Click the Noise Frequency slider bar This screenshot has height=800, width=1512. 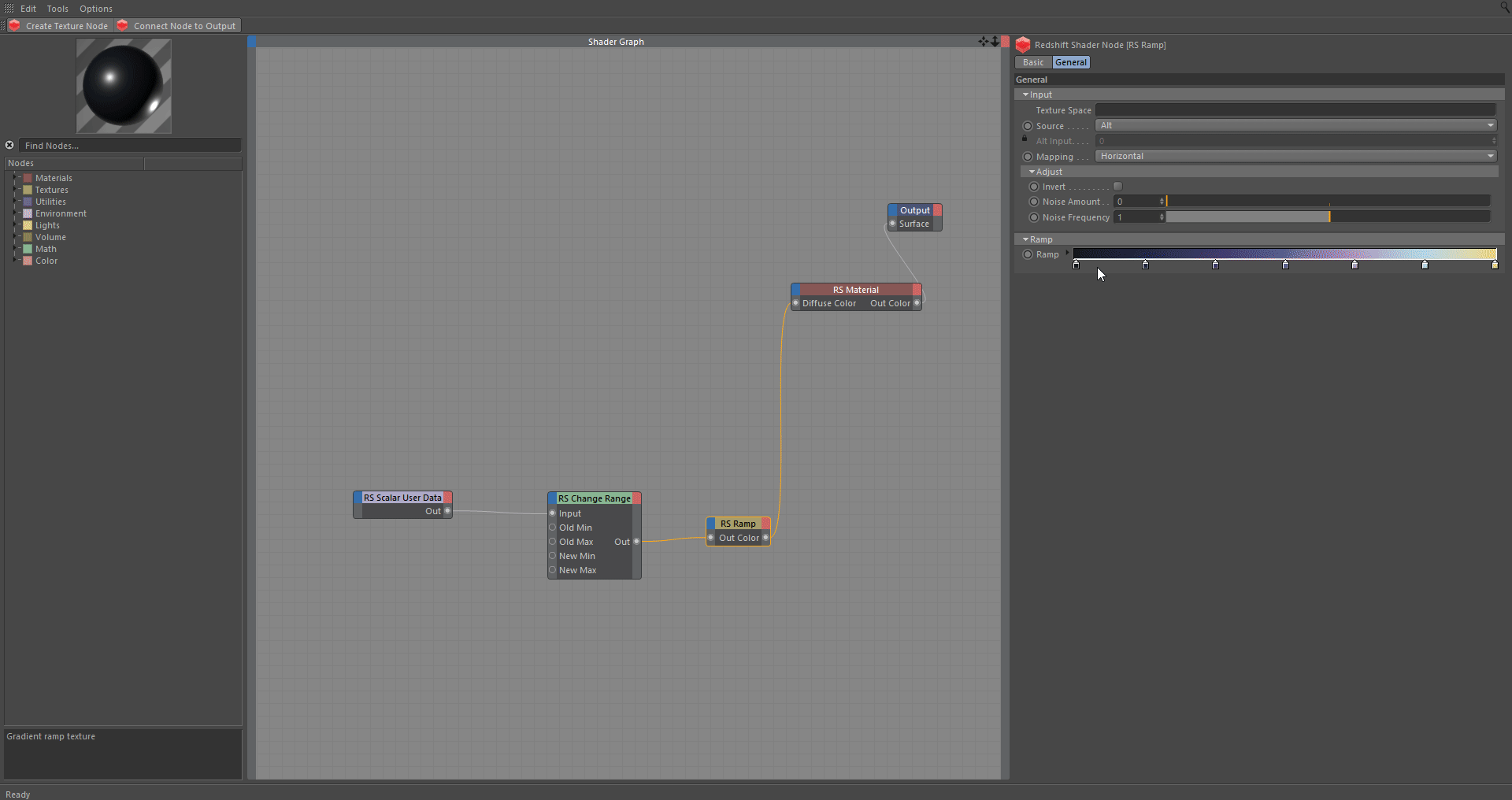coord(1329,217)
